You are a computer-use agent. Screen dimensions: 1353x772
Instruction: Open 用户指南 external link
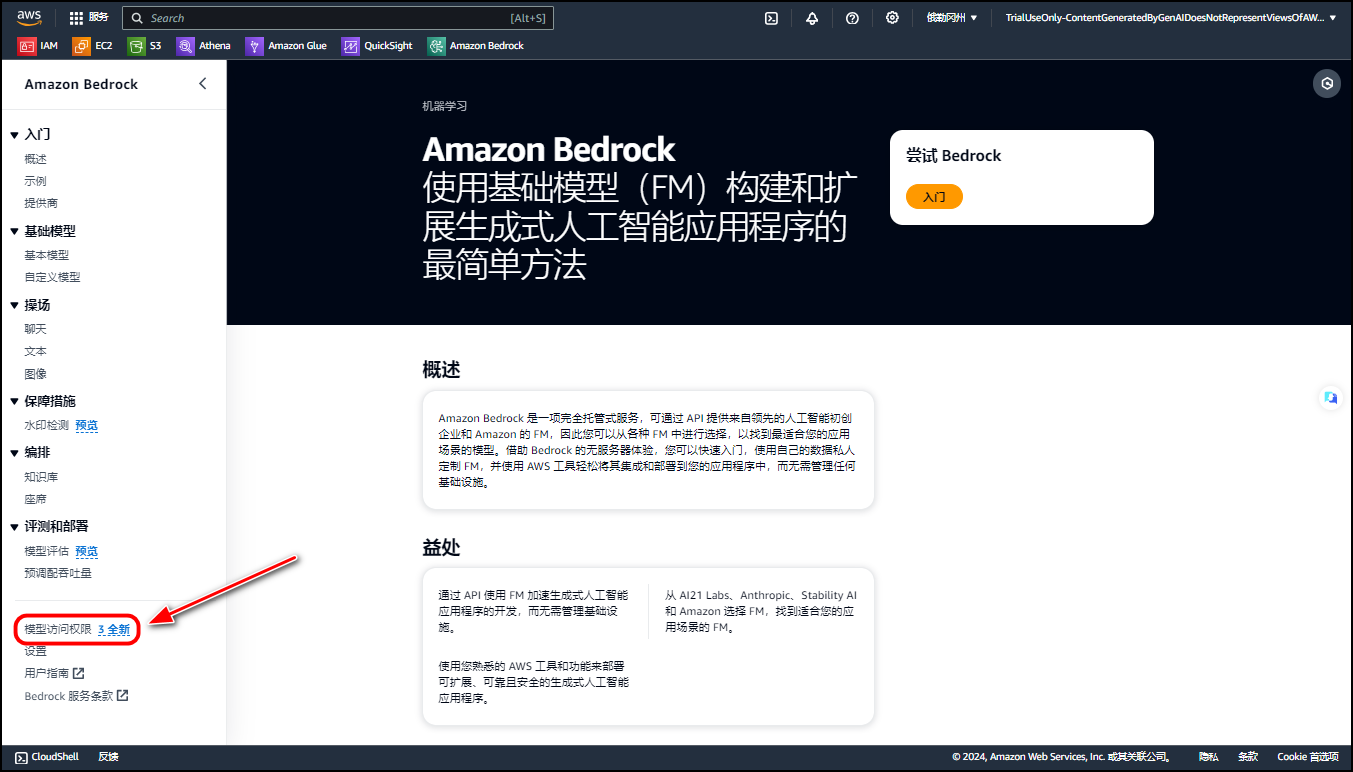pyautogui.click(x=54, y=673)
